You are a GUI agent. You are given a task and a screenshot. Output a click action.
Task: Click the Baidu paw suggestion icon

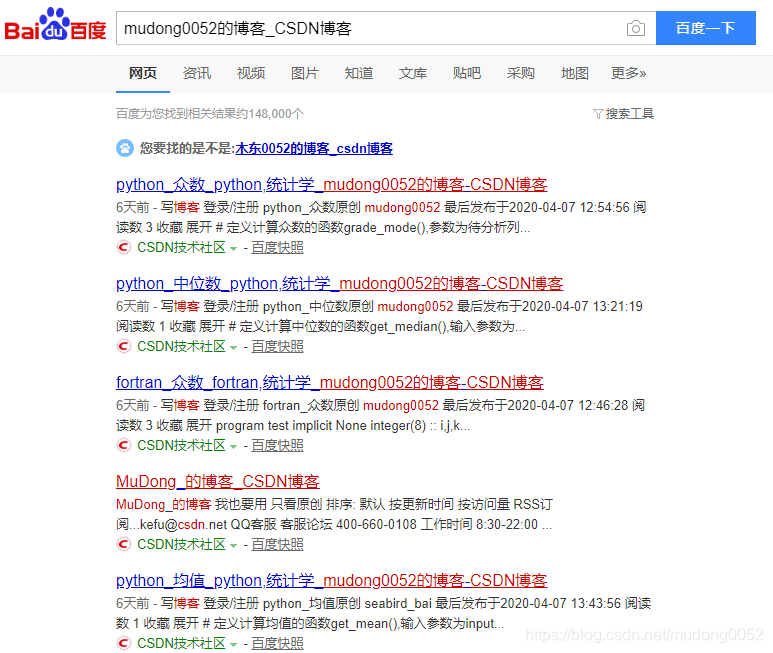tap(125, 148)
